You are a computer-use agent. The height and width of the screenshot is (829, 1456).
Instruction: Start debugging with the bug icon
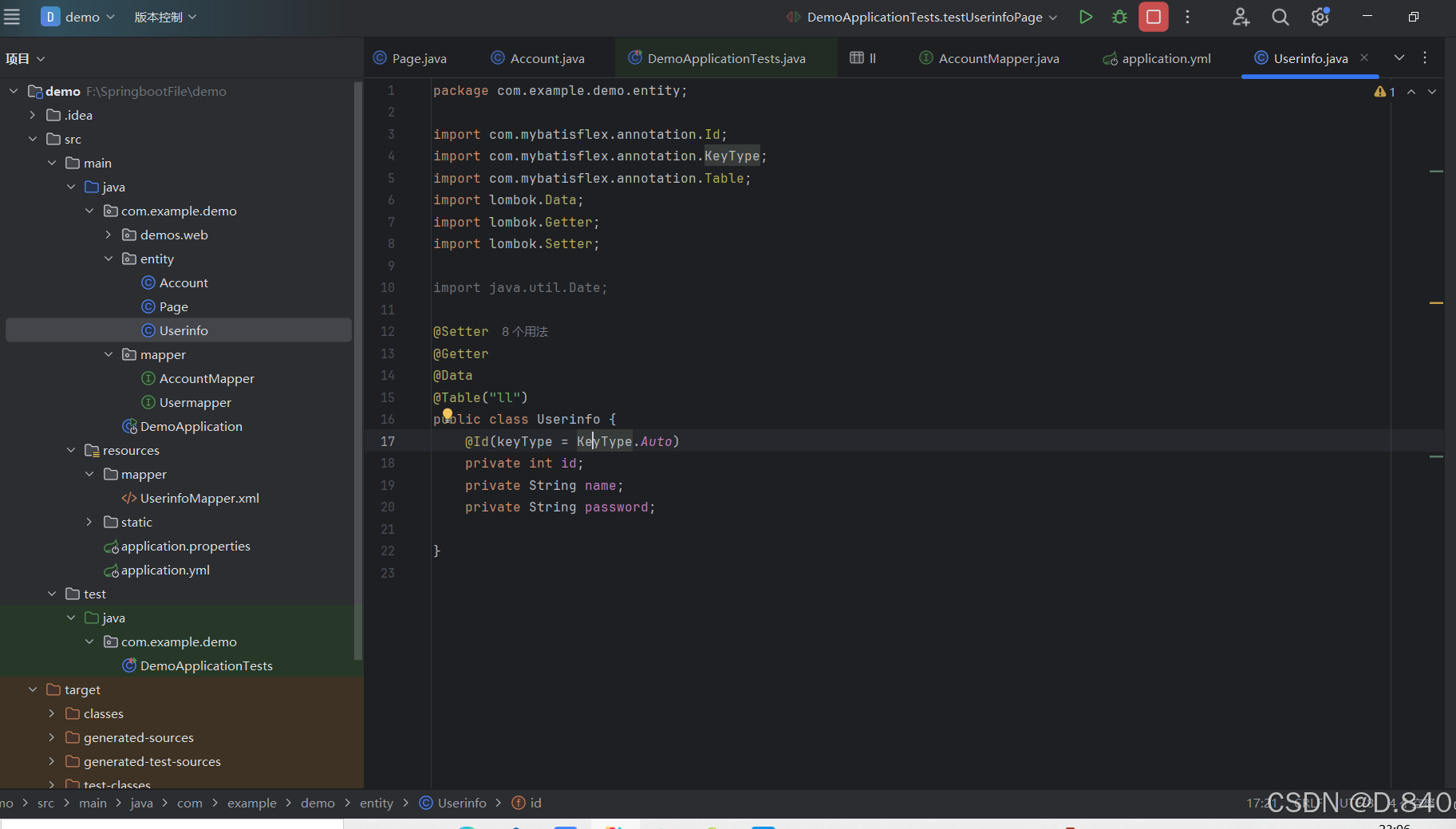coord(1119,16)
